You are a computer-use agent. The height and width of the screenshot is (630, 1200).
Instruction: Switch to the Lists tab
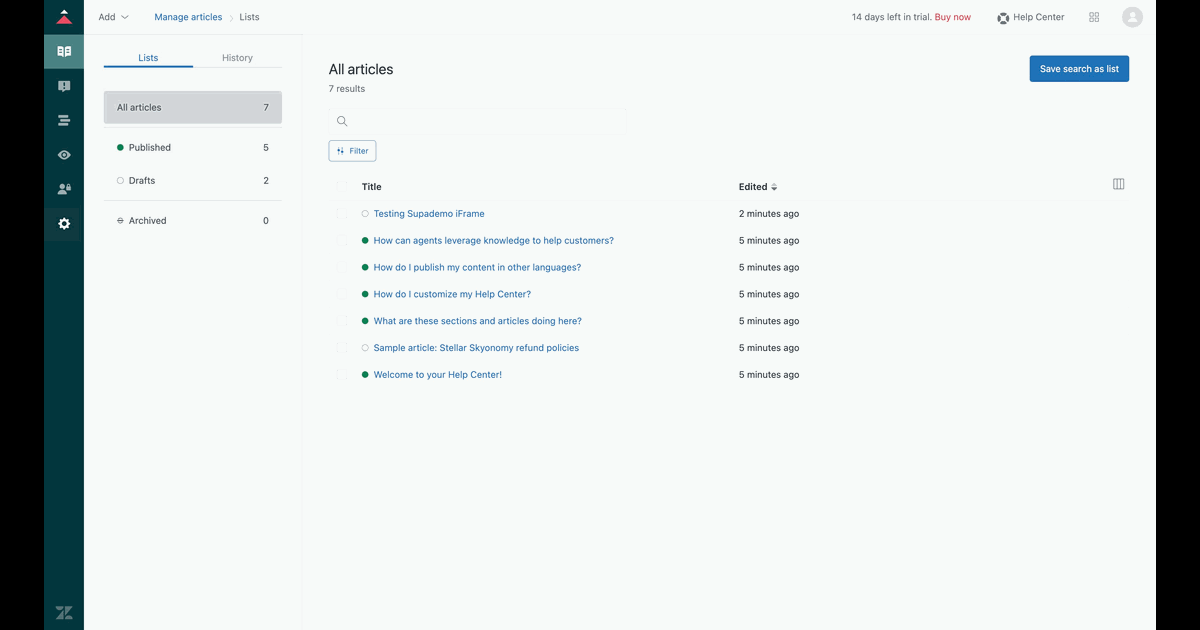point(148,58)
